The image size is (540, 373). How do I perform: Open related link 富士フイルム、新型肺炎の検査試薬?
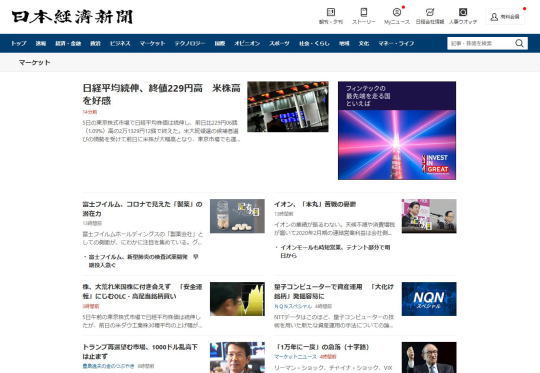[143, 261]
